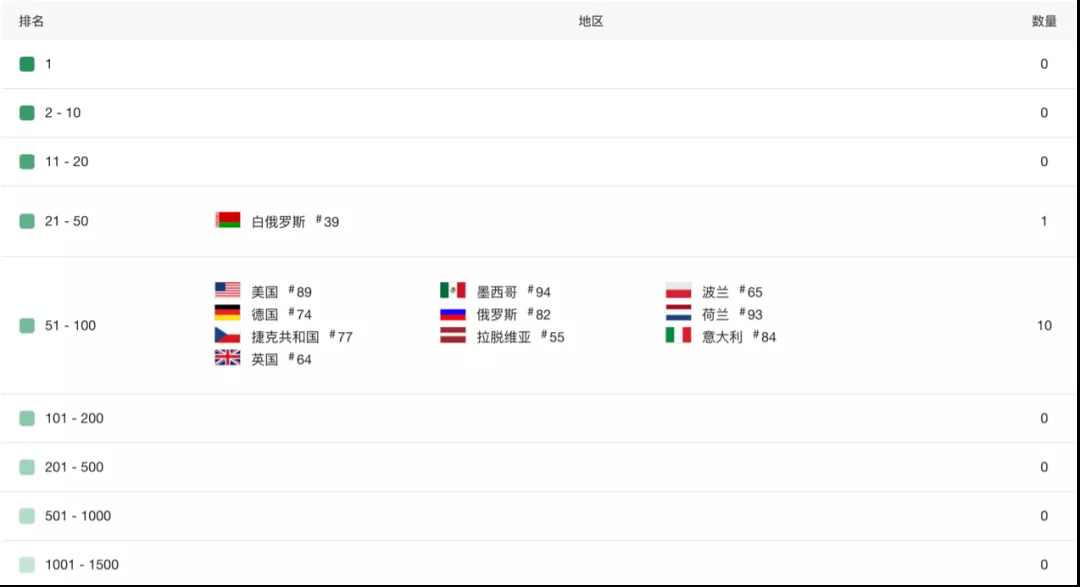Click the color swatch for rank 1001 - 1500
1080x587 pixels.
pyautogui.click(x=27, y=565)
